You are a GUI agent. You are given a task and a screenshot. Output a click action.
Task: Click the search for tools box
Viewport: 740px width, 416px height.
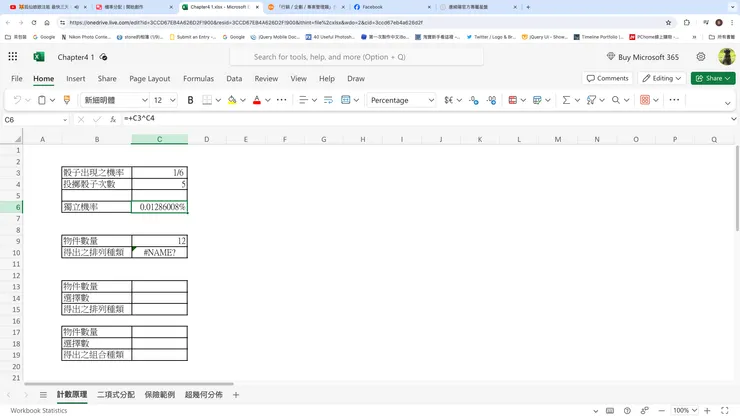point(356,57)
